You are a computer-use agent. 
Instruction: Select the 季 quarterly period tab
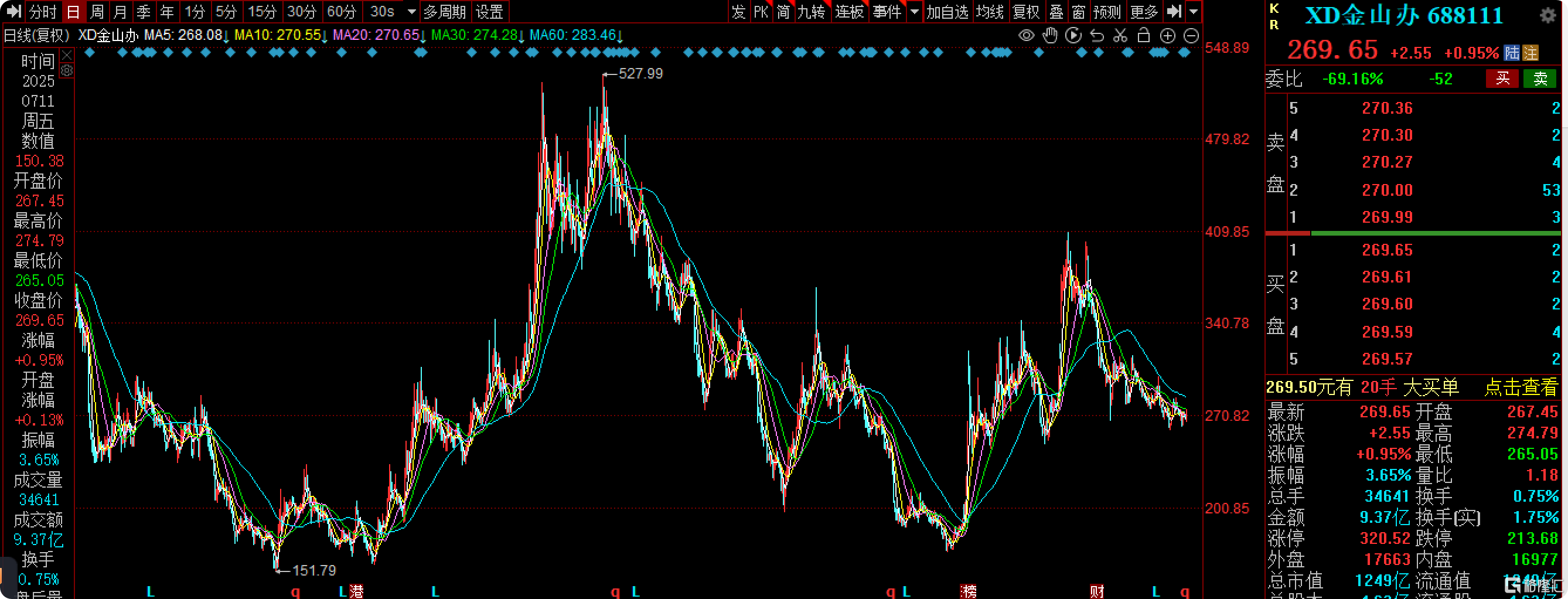(x=144, y=11)
